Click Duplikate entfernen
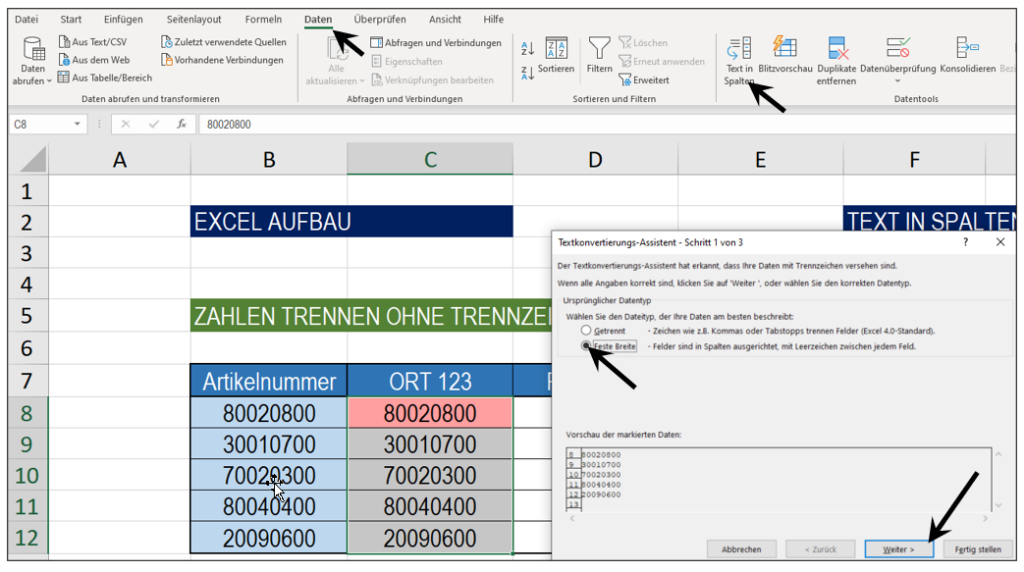 click(x=837, y=61)
